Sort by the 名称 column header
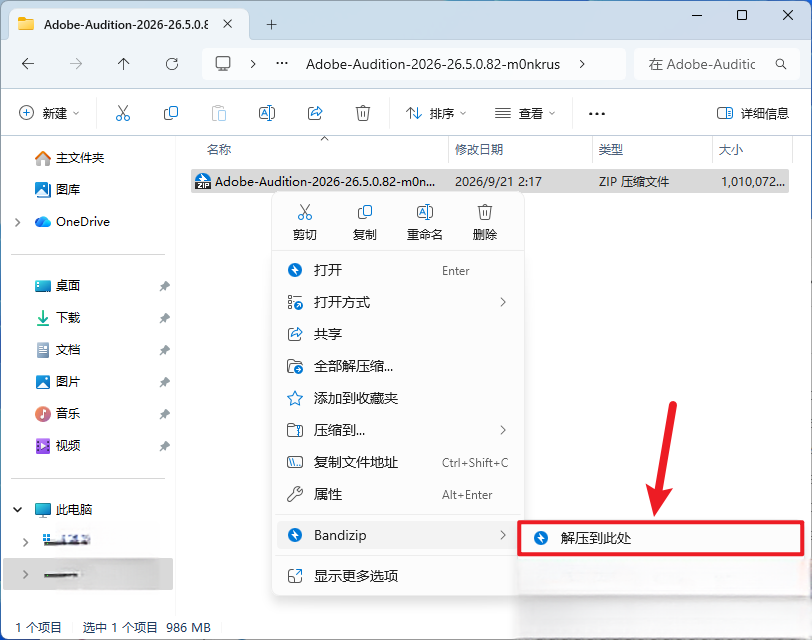This screenshot has width=812, height=640. [x=219, y=150]
